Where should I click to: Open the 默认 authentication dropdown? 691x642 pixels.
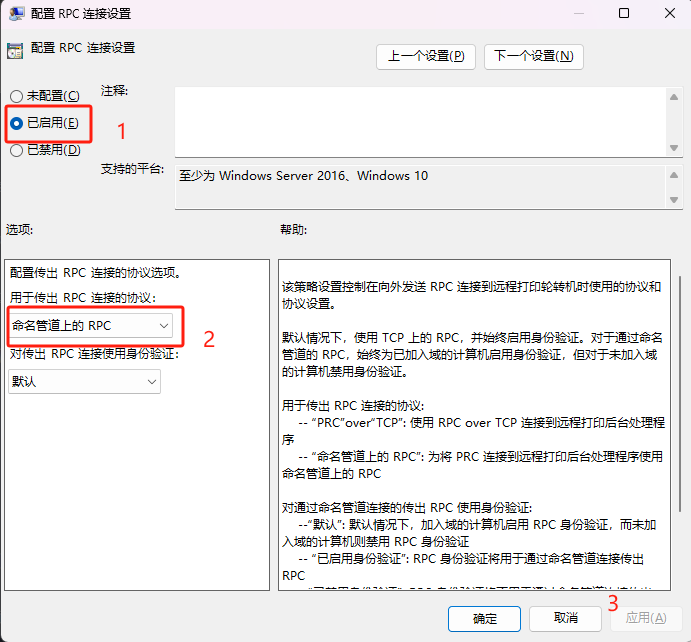(85, 382)
